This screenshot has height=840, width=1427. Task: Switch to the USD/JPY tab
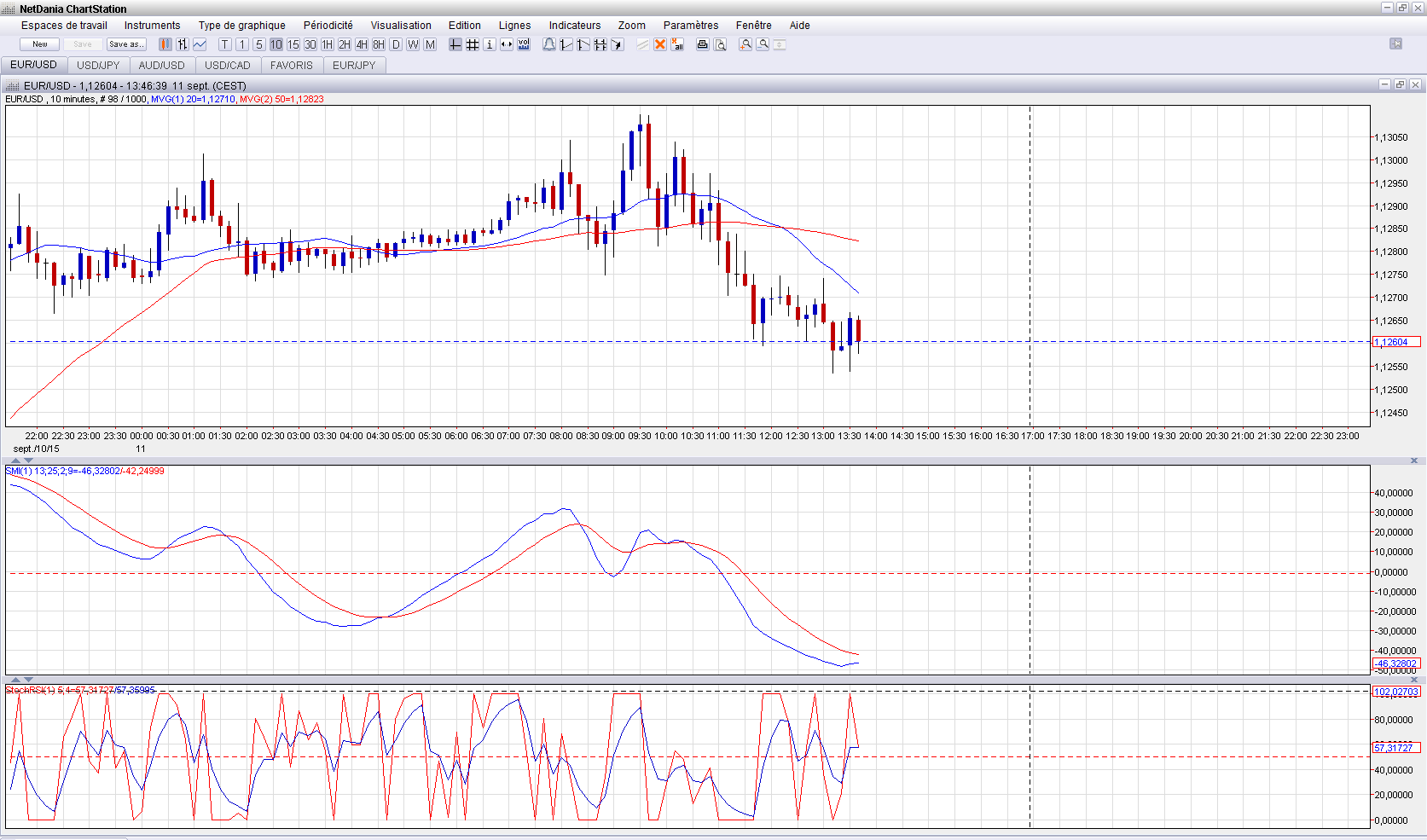pos(98,65)
